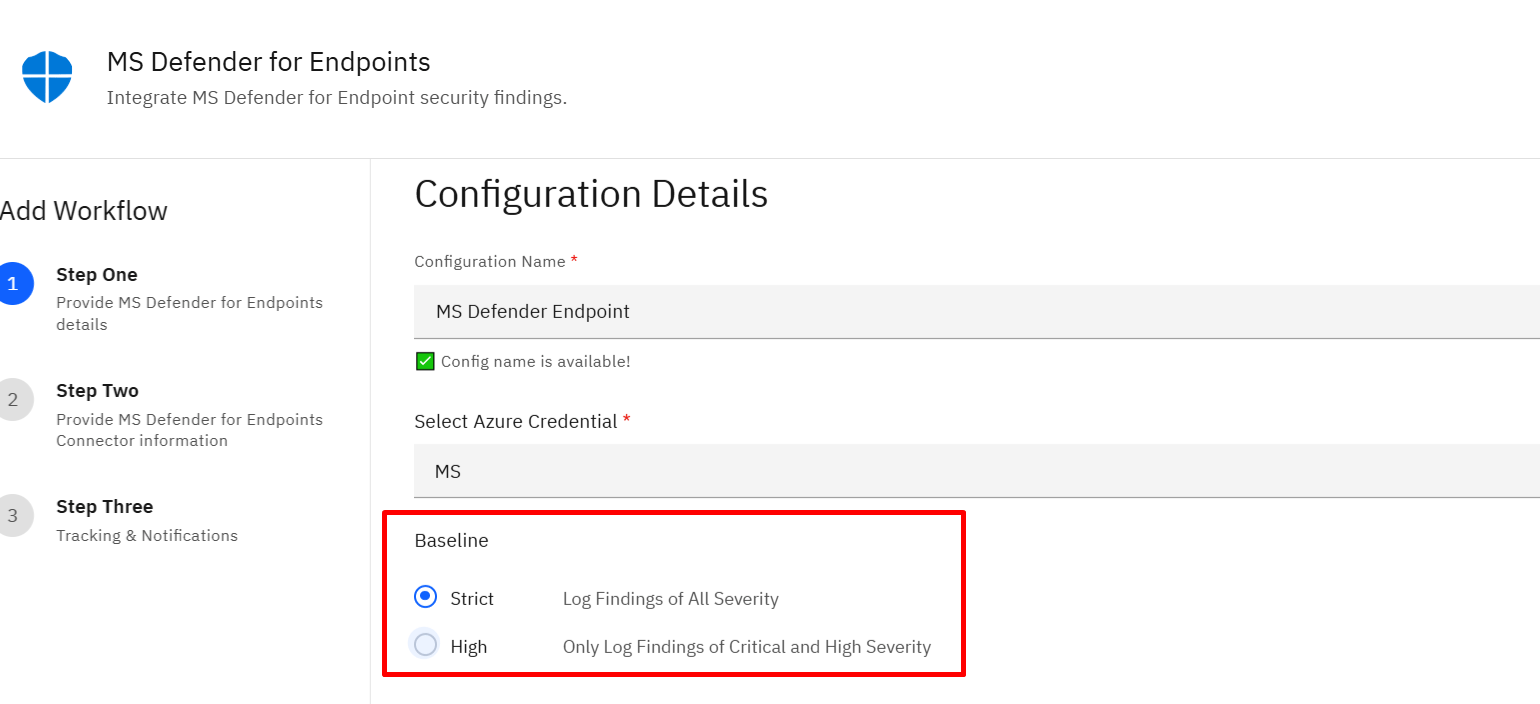Select the High baseline radio button
Image resolution: width=1540 pixels, height=704 pixels.
[425, 645]
